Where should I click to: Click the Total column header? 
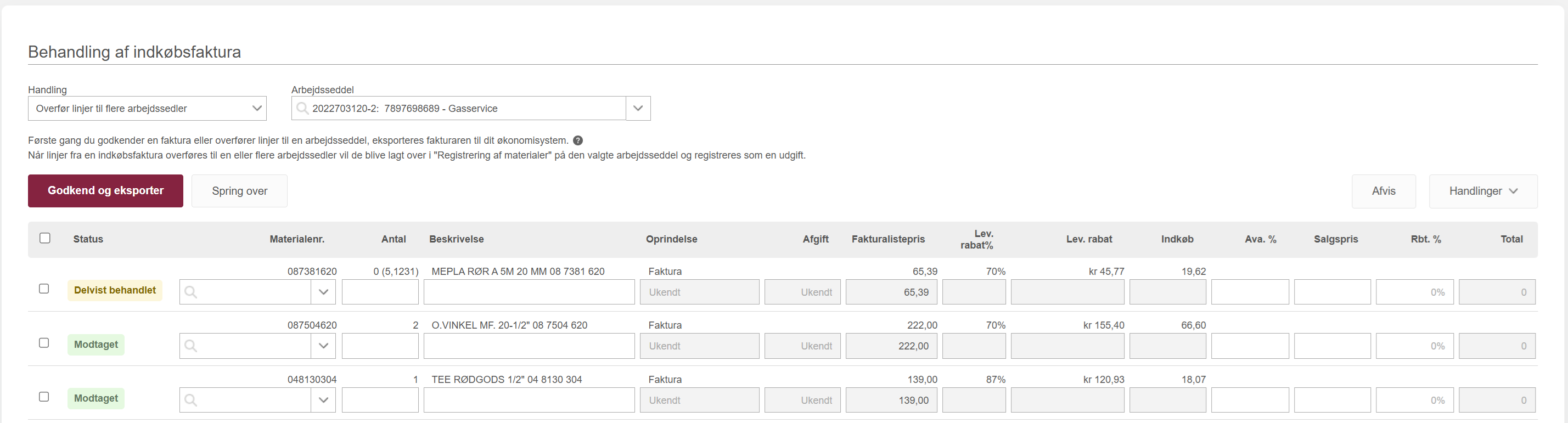pos(1512,239)
